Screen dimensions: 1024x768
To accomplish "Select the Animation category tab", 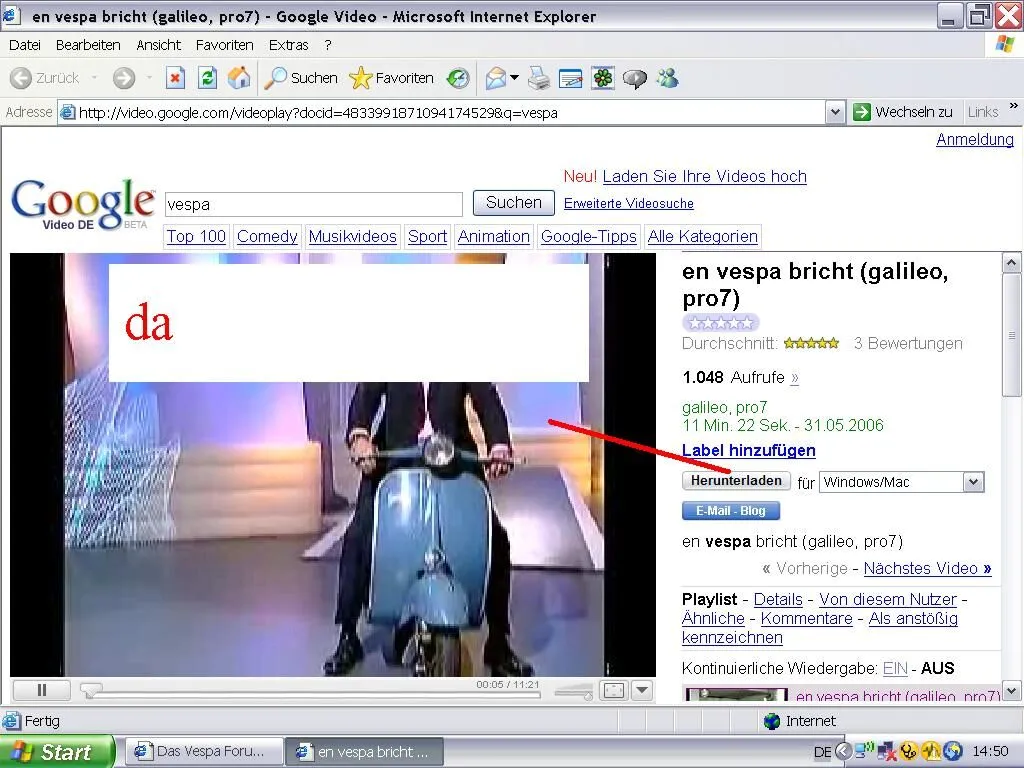I will [x=494, y=236].
